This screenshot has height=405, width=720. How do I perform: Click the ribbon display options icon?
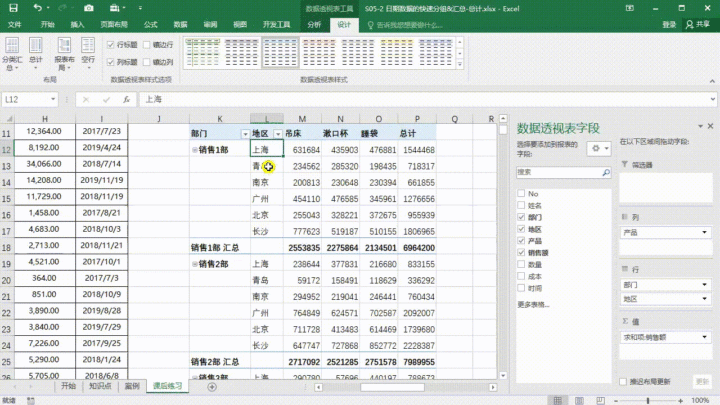[x=630, y=8]
